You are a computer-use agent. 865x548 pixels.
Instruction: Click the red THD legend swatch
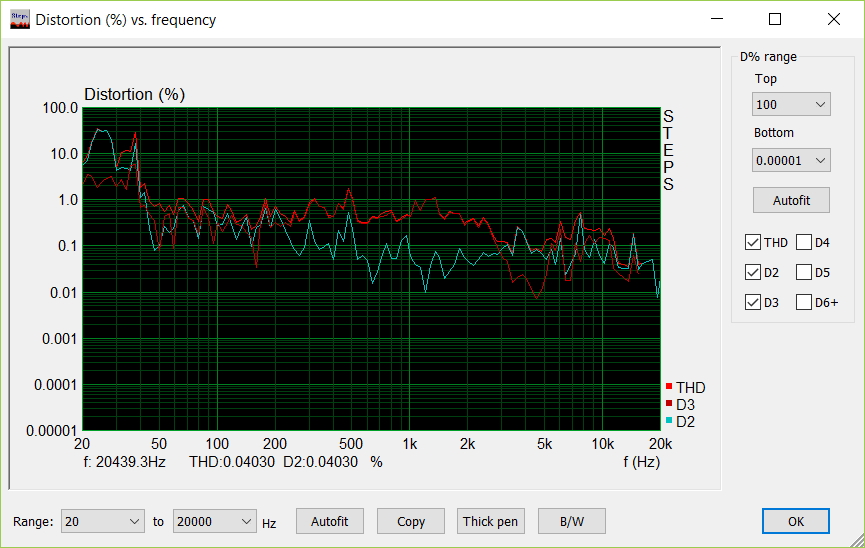[669, 386]
